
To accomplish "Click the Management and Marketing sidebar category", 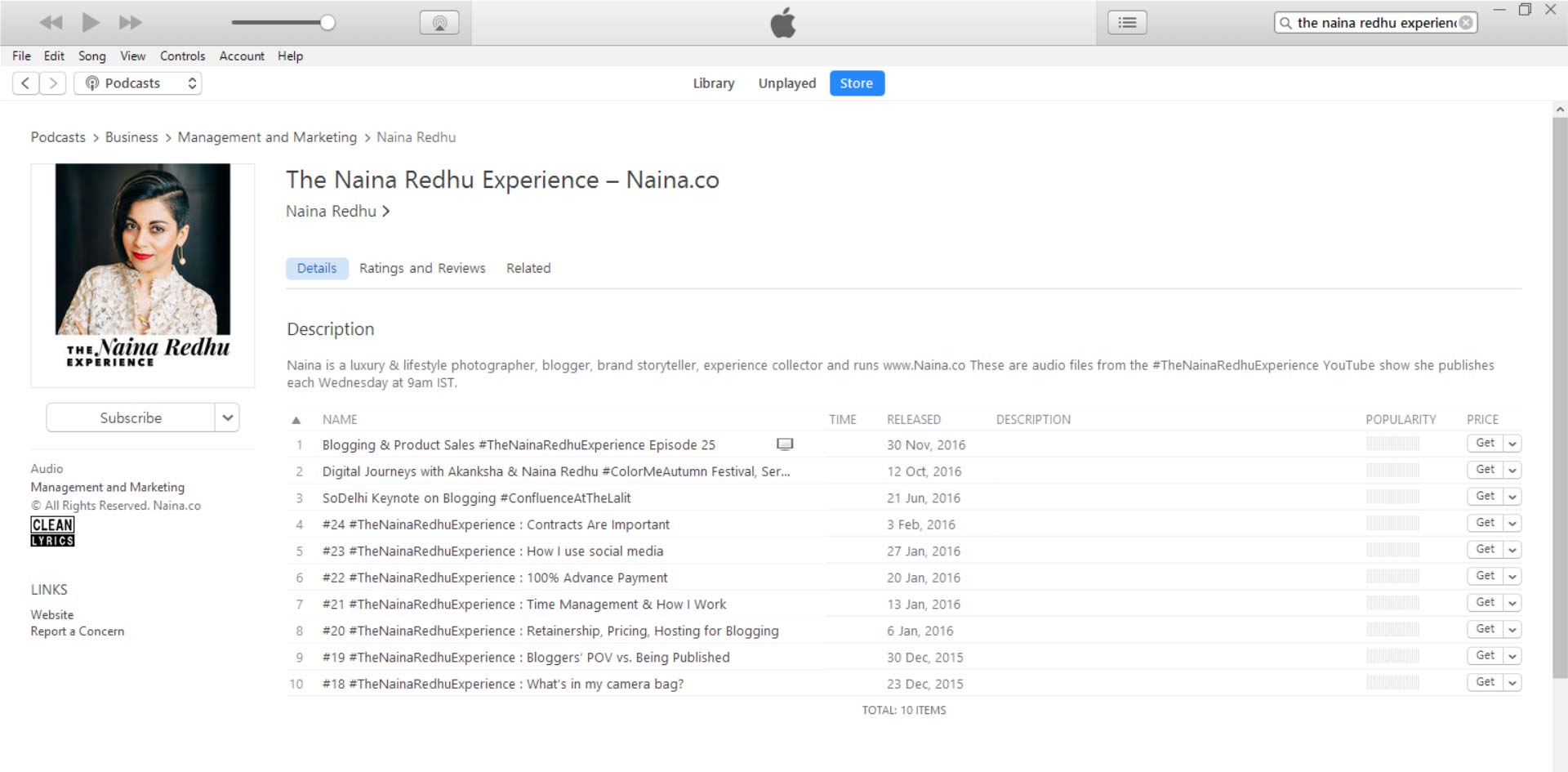I will point(108,487).
